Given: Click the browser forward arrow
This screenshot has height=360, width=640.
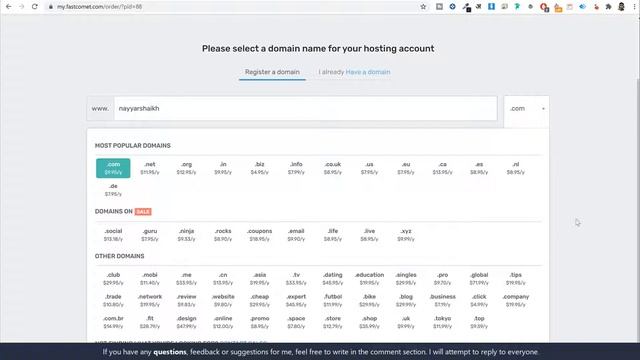Looking at the screenshot, I should pos(22,7).
